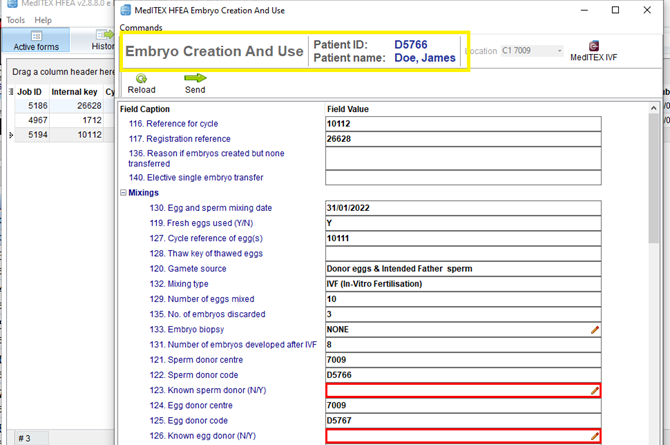Click pencil icon in Embryo biopsy field
Image resolution: width=670 pixels, height=445 pixels.
tap(594, 330)
